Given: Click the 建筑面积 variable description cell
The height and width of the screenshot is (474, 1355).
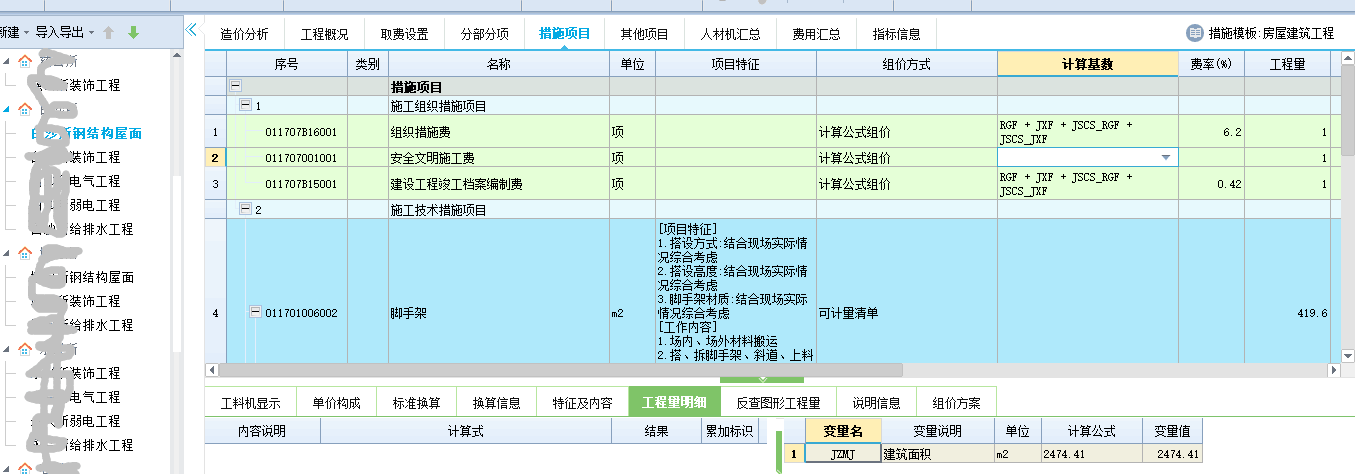Looking at the screenshot, I should [937, 454].
